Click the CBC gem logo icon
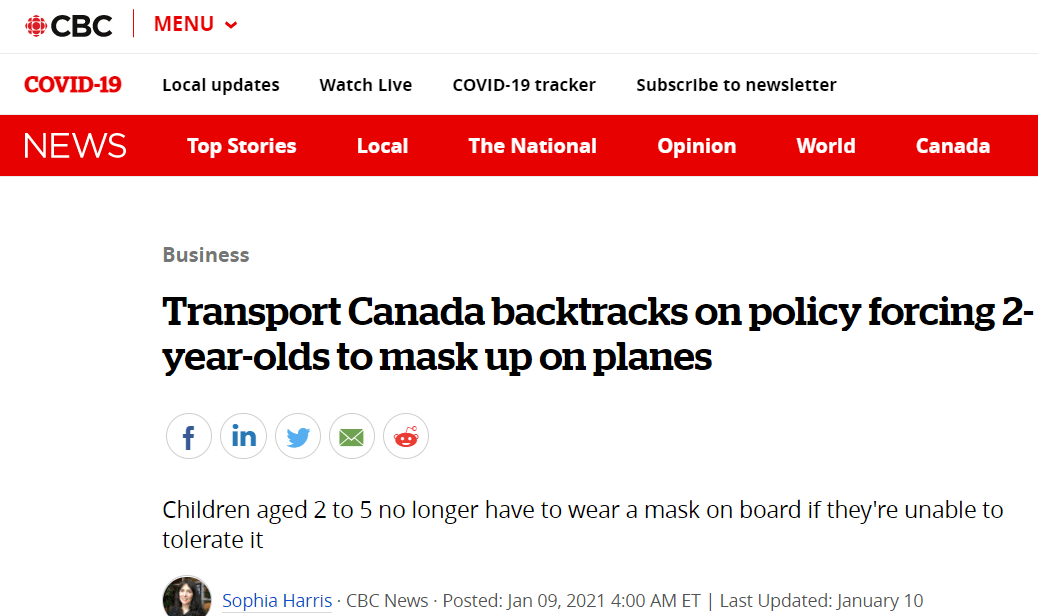The height and width of the screenshot is (616, 1038). 36,25
